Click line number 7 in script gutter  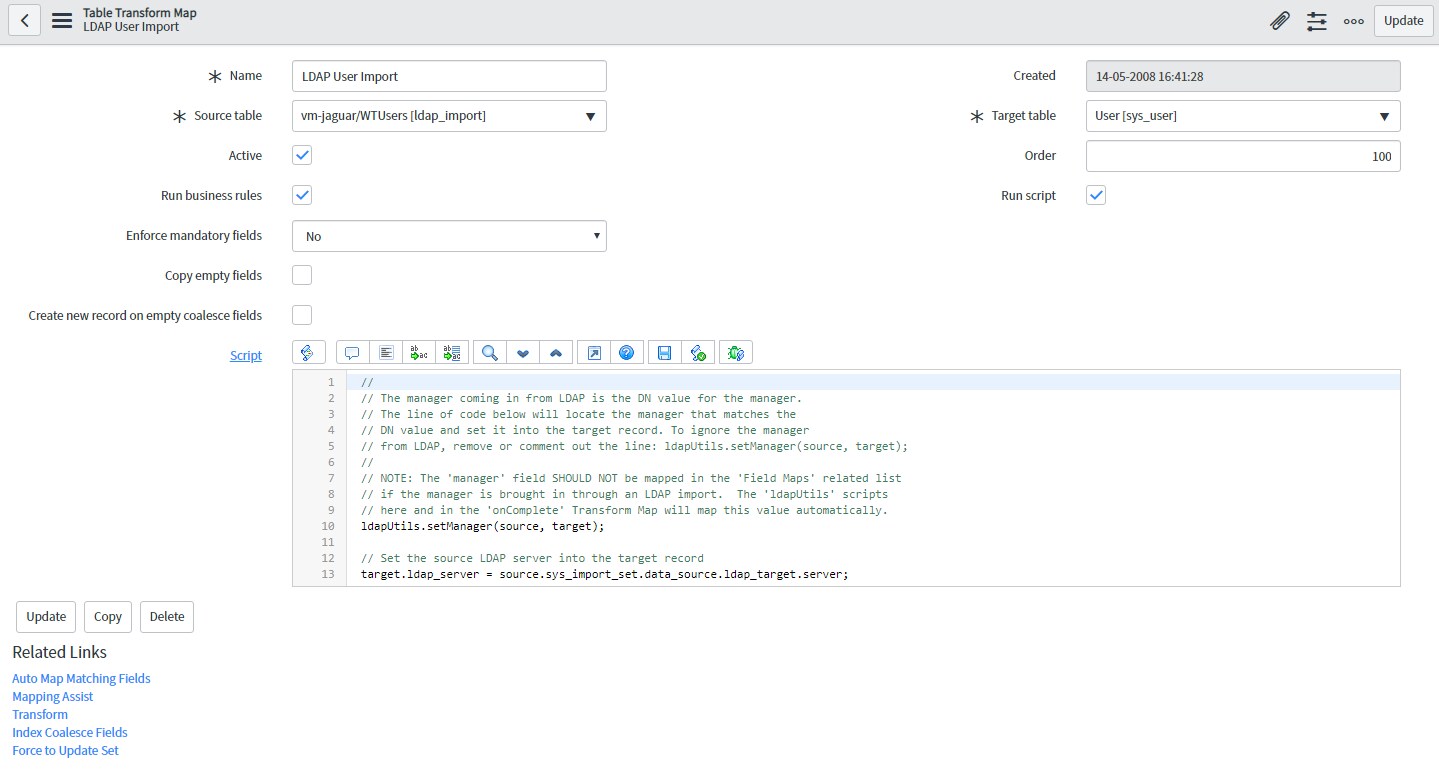point(330,478)
